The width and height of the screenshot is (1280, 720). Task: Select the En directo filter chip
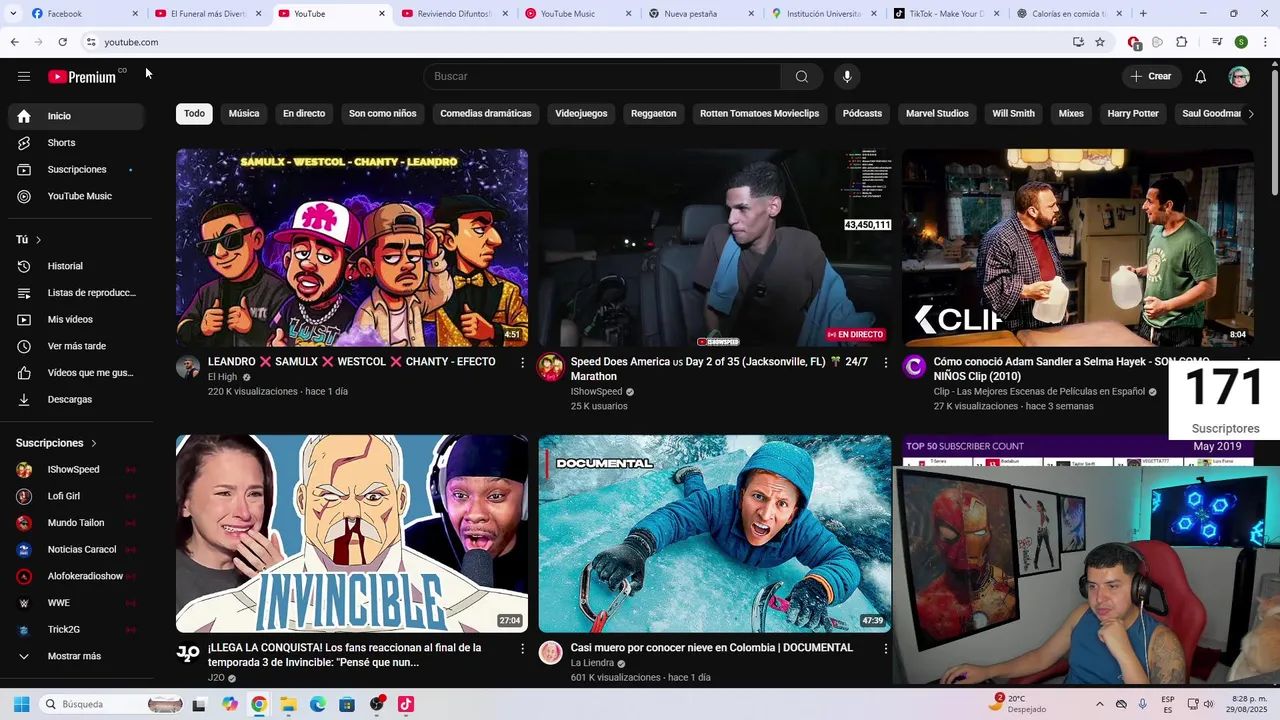pyautogui.click(x=304, y=114)
